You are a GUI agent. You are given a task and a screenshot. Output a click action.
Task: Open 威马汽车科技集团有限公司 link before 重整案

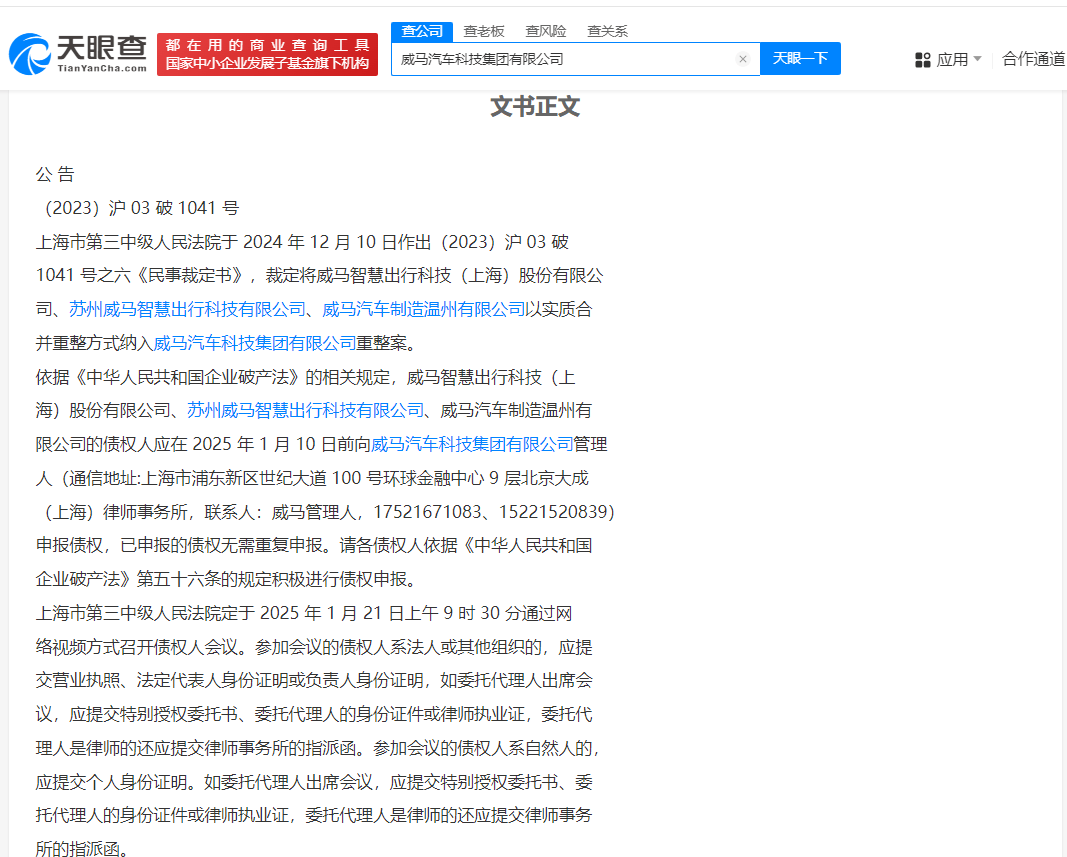pyautogui.click(x=255, y=343)
